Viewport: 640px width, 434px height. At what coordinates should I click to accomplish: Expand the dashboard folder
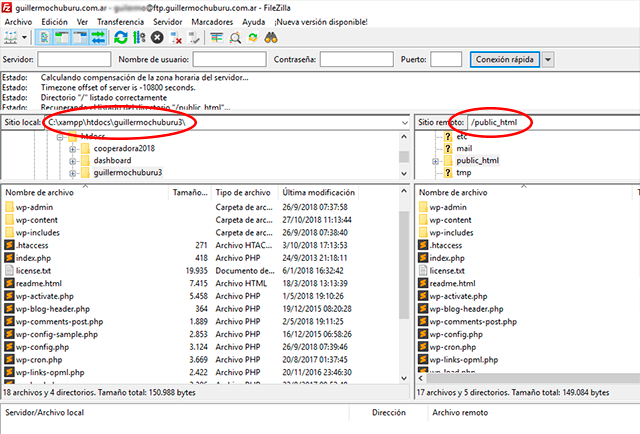coord(73,161)
